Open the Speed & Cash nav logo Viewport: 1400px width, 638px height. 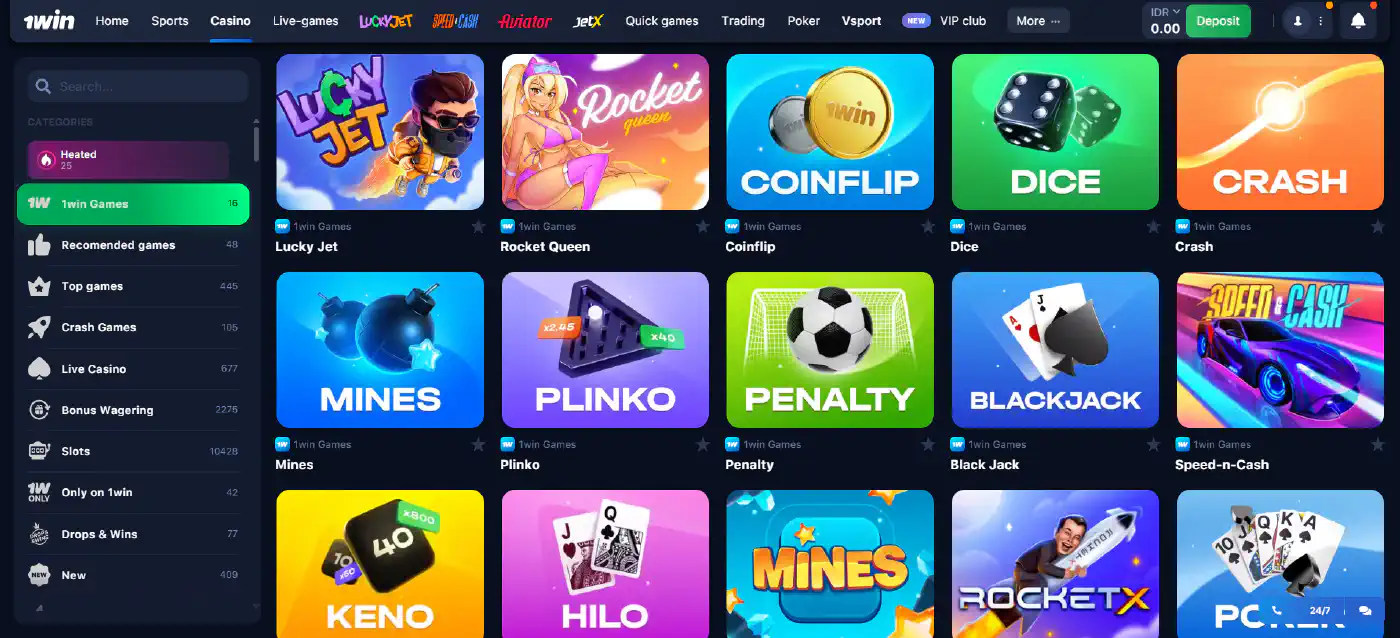(x=455, y=21)
